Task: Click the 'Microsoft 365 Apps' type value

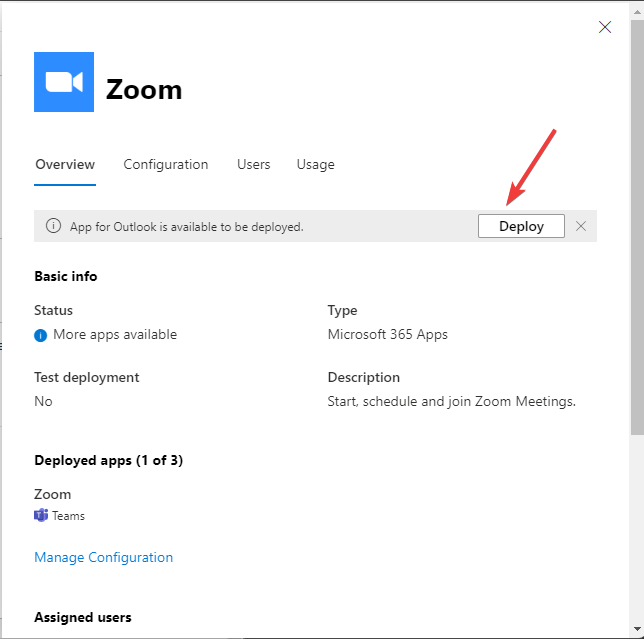Action: coord(388,334)
